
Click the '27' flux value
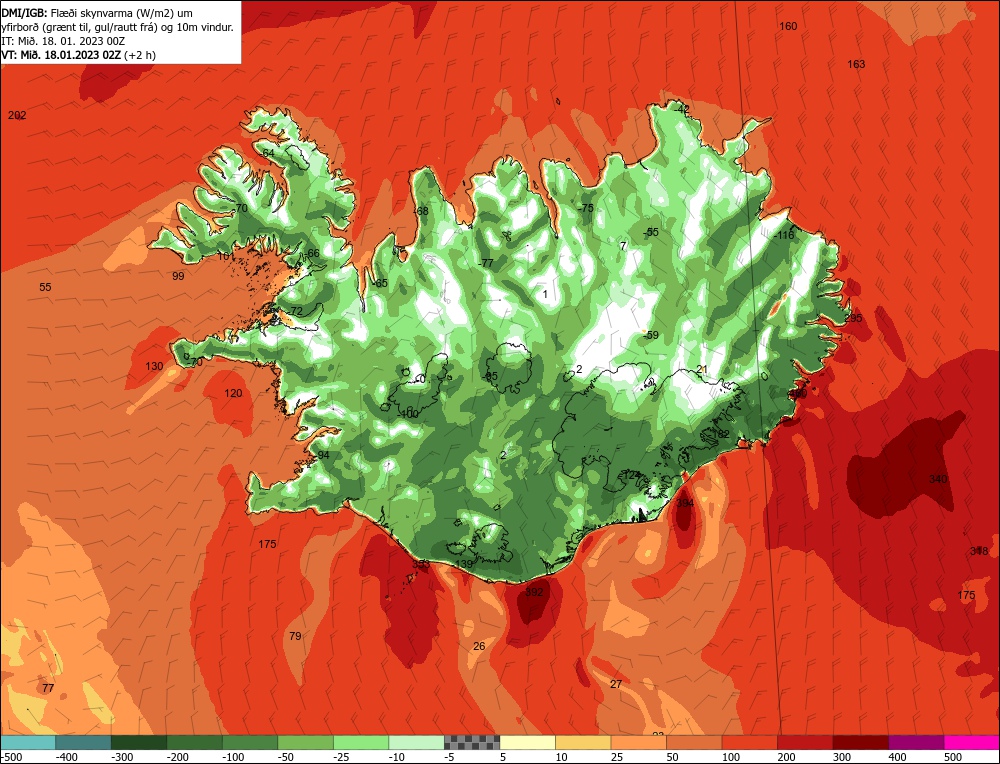click(x=616, y=684)
